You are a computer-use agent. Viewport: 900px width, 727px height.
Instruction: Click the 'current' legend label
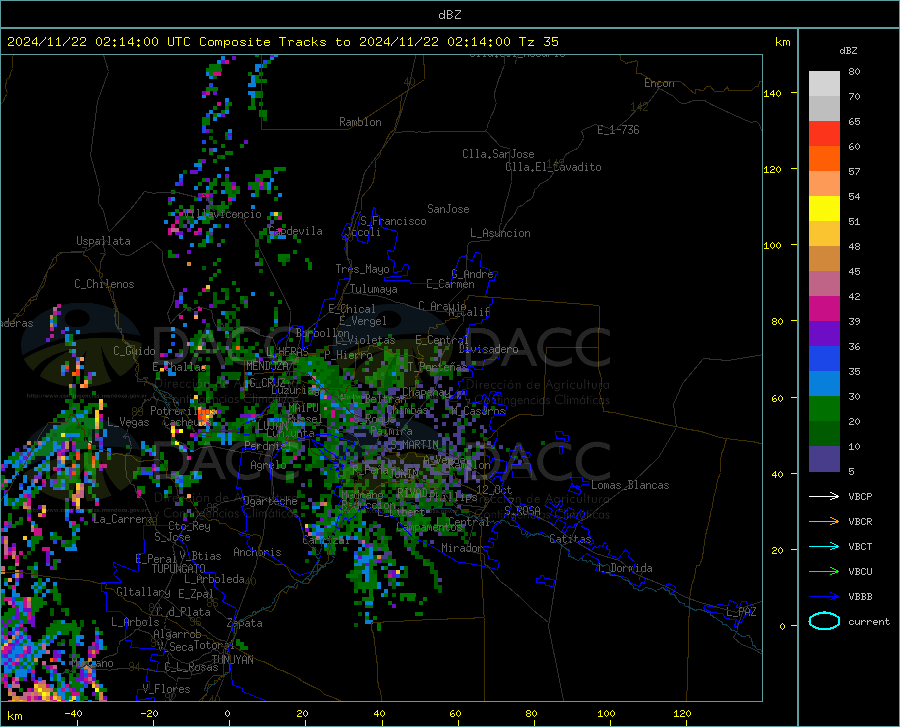point(869,621)
